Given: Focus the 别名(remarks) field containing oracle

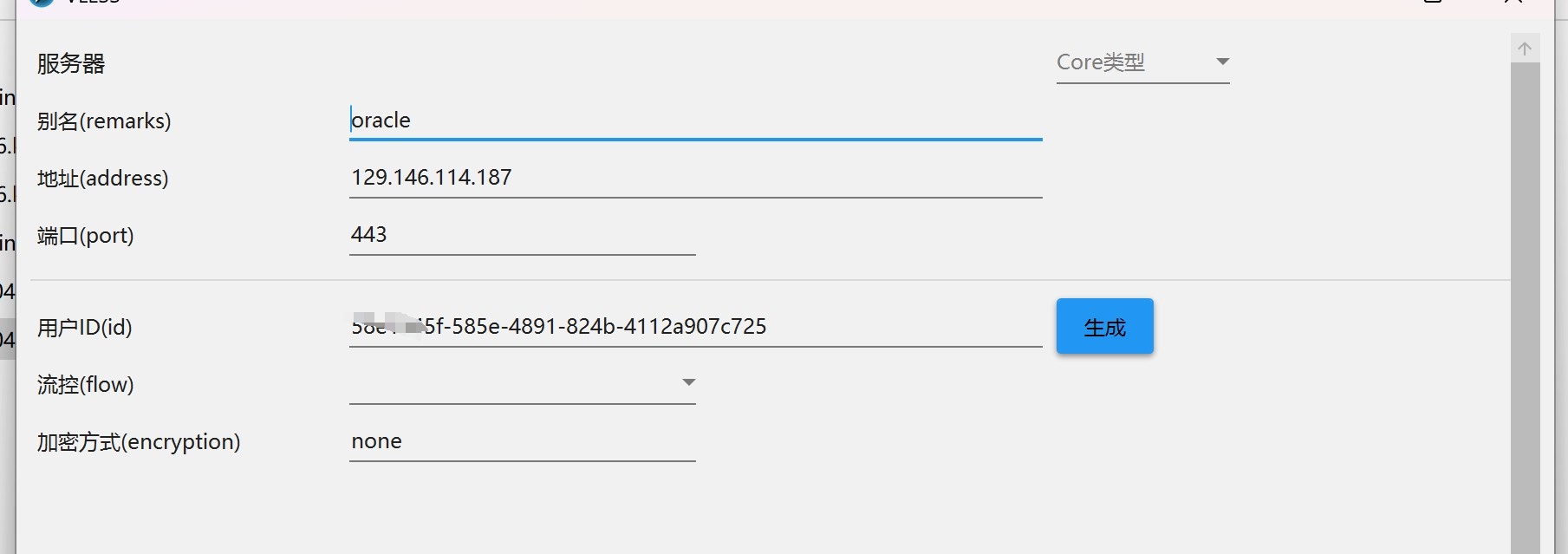Looking at the screenshot, I should tap(695, 121).
